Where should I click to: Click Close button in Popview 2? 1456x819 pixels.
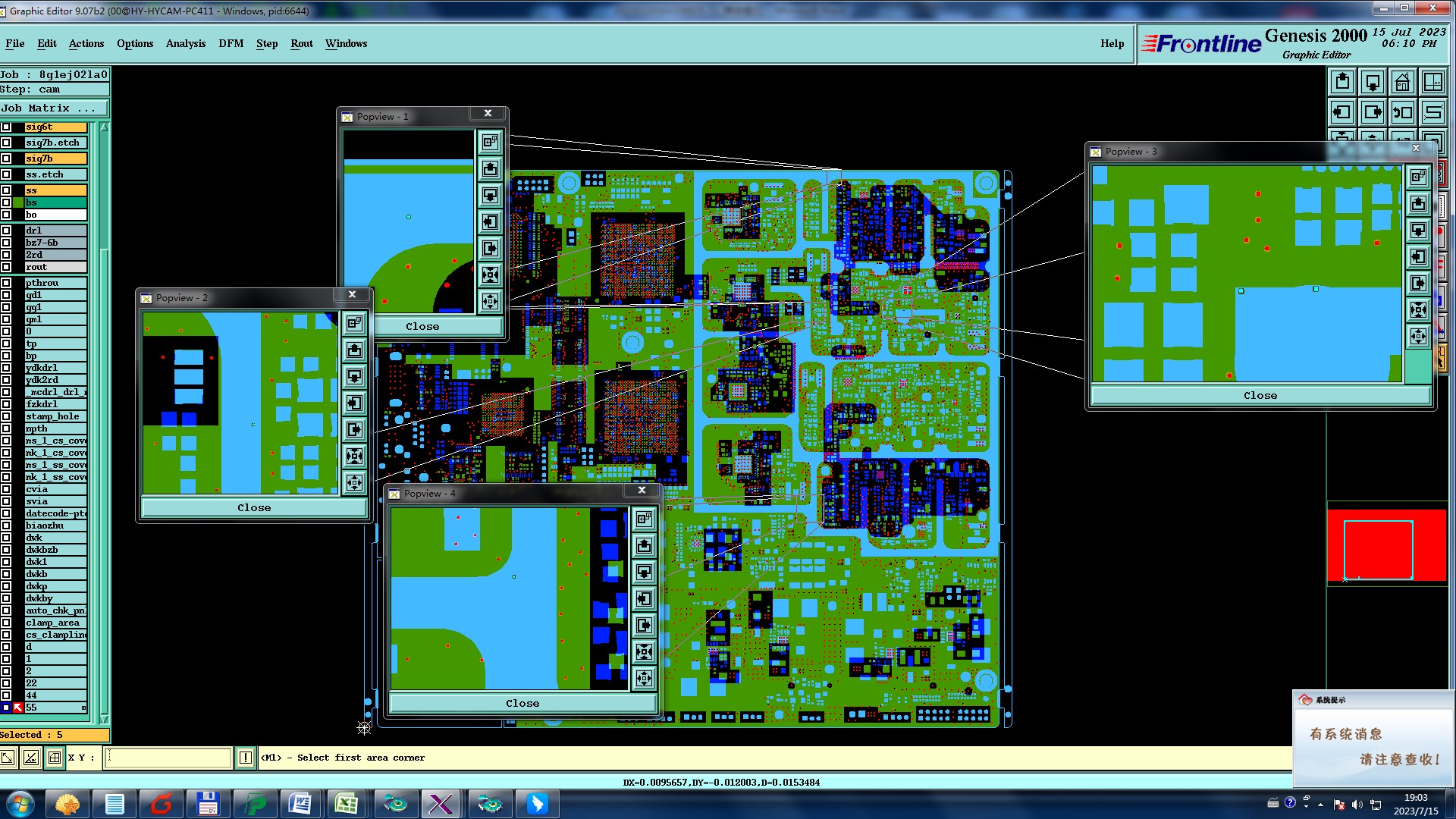coord(254,507)
